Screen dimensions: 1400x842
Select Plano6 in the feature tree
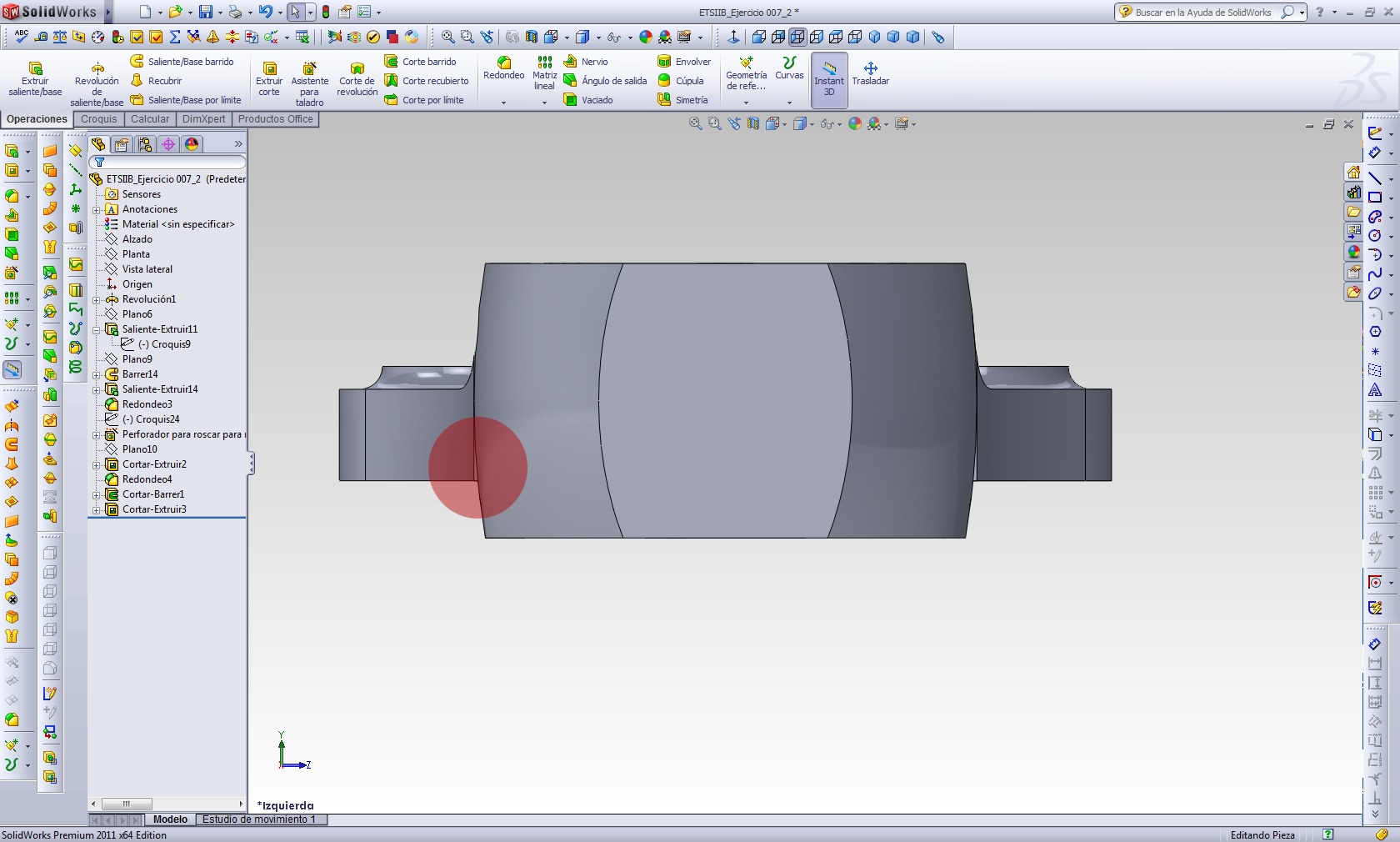click(x=129, y=314)
